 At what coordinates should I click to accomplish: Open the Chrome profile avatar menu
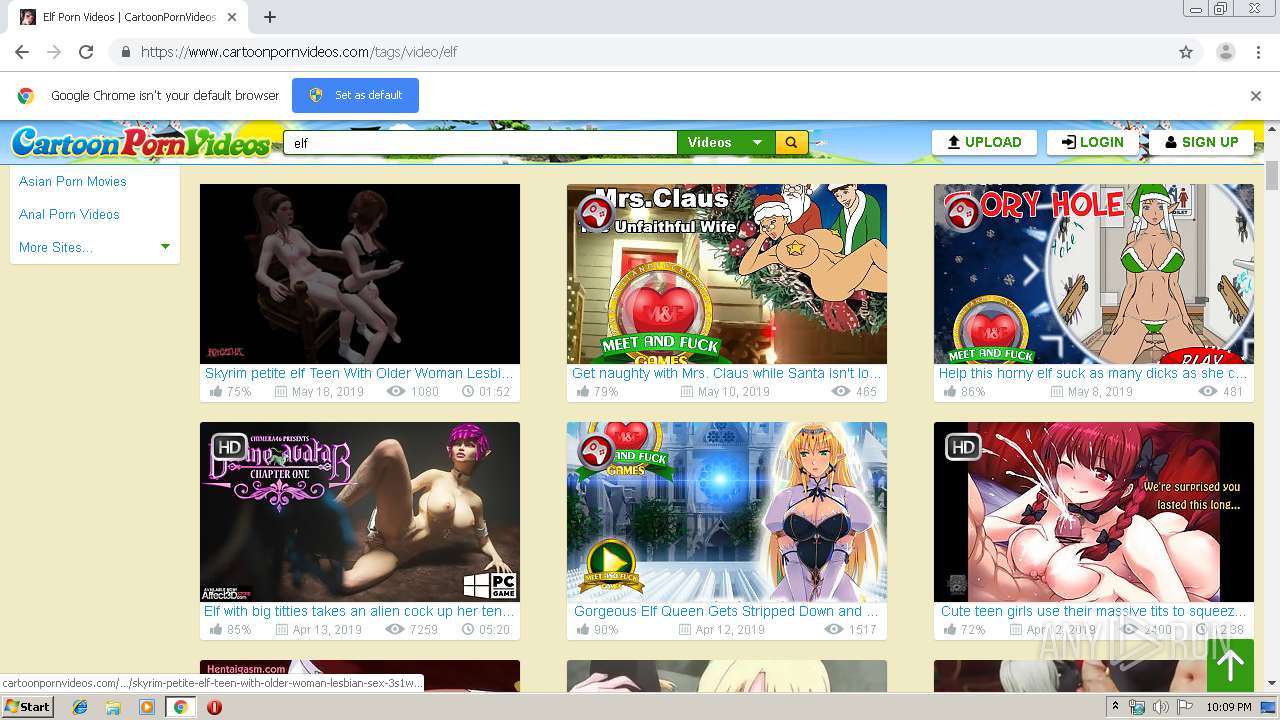point(1225,52)
